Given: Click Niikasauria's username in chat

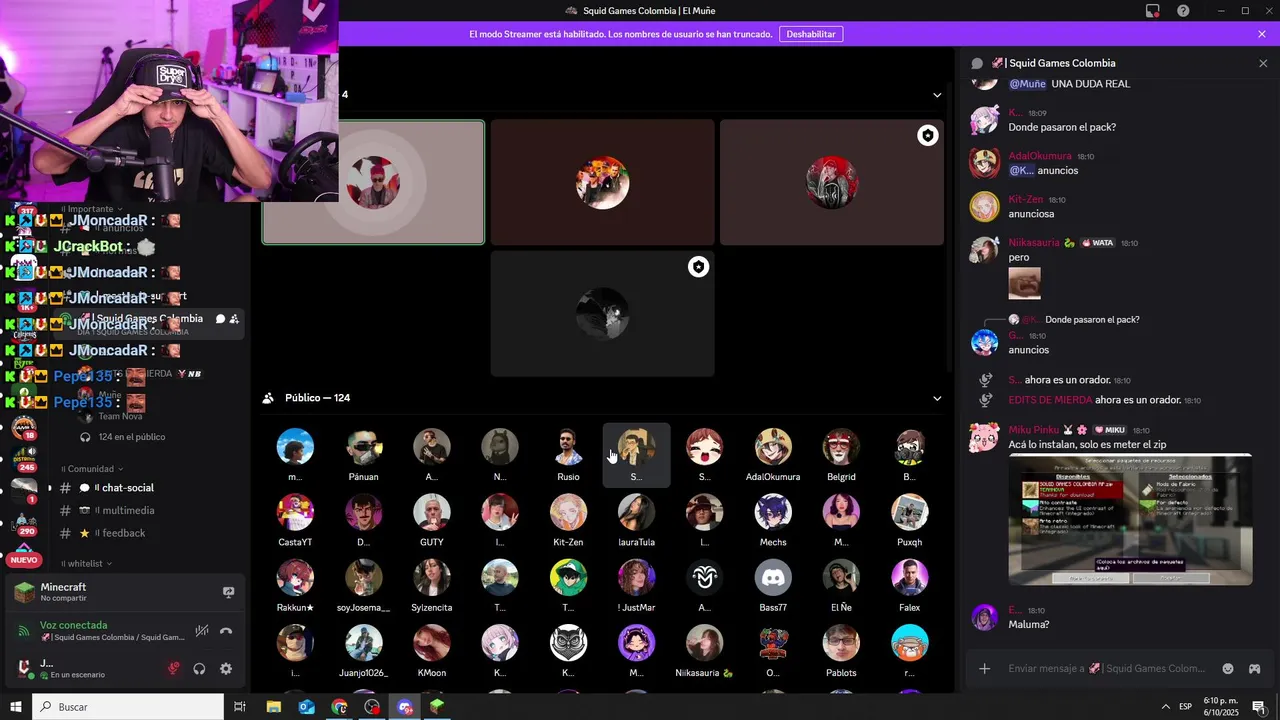Looking at the screenshot, I should [1034, 243].
